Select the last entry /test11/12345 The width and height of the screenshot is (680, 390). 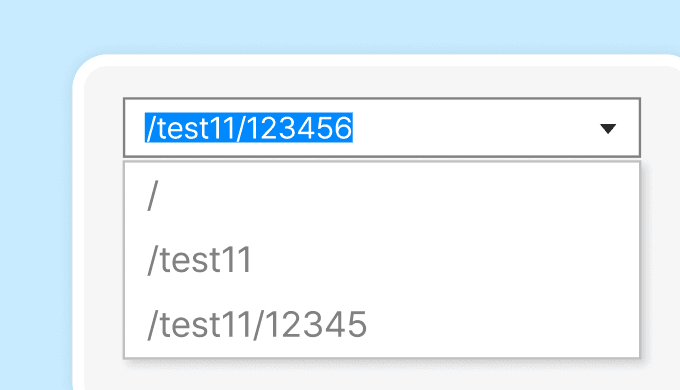pyautogui.click(x=382, y=324)
